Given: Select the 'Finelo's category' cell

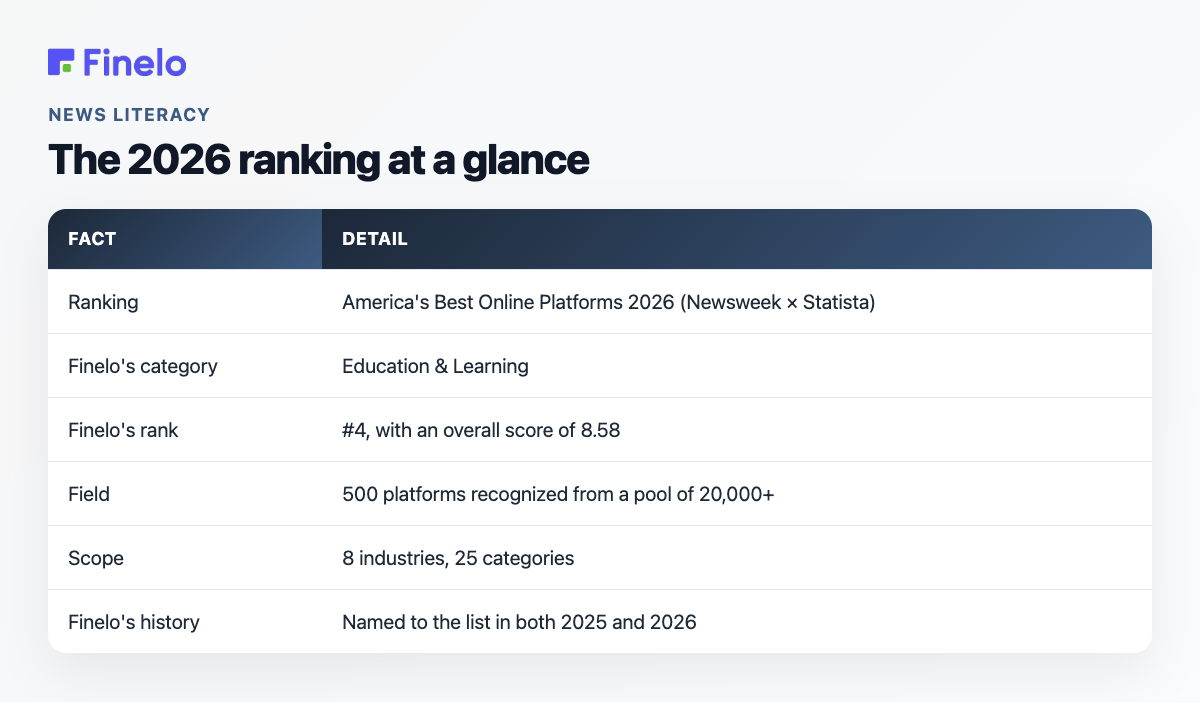Looking at the screenshot, I should click(185, 366).
